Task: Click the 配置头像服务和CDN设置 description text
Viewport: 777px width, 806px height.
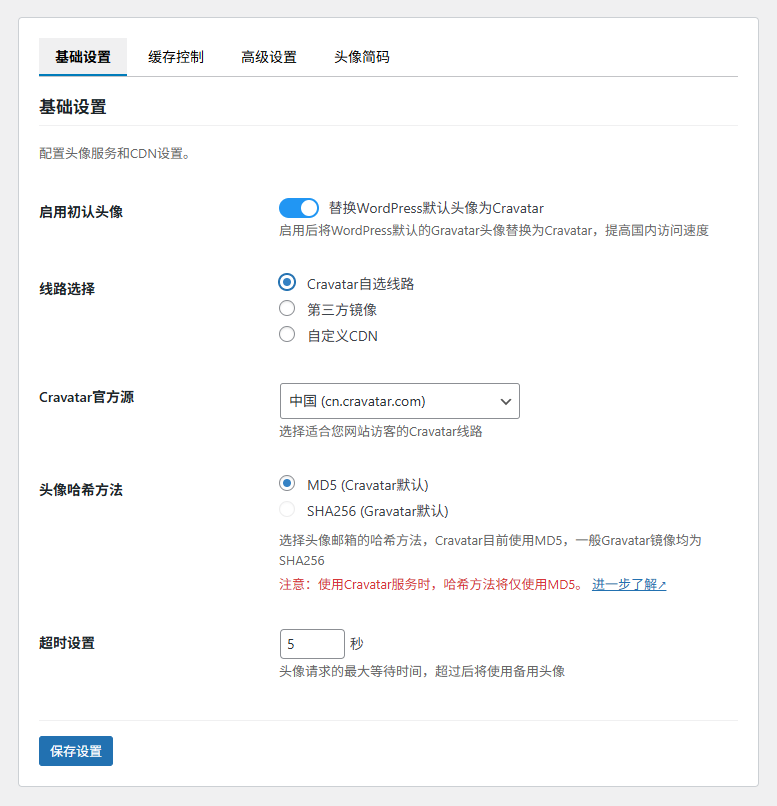Action: [115, 153]
